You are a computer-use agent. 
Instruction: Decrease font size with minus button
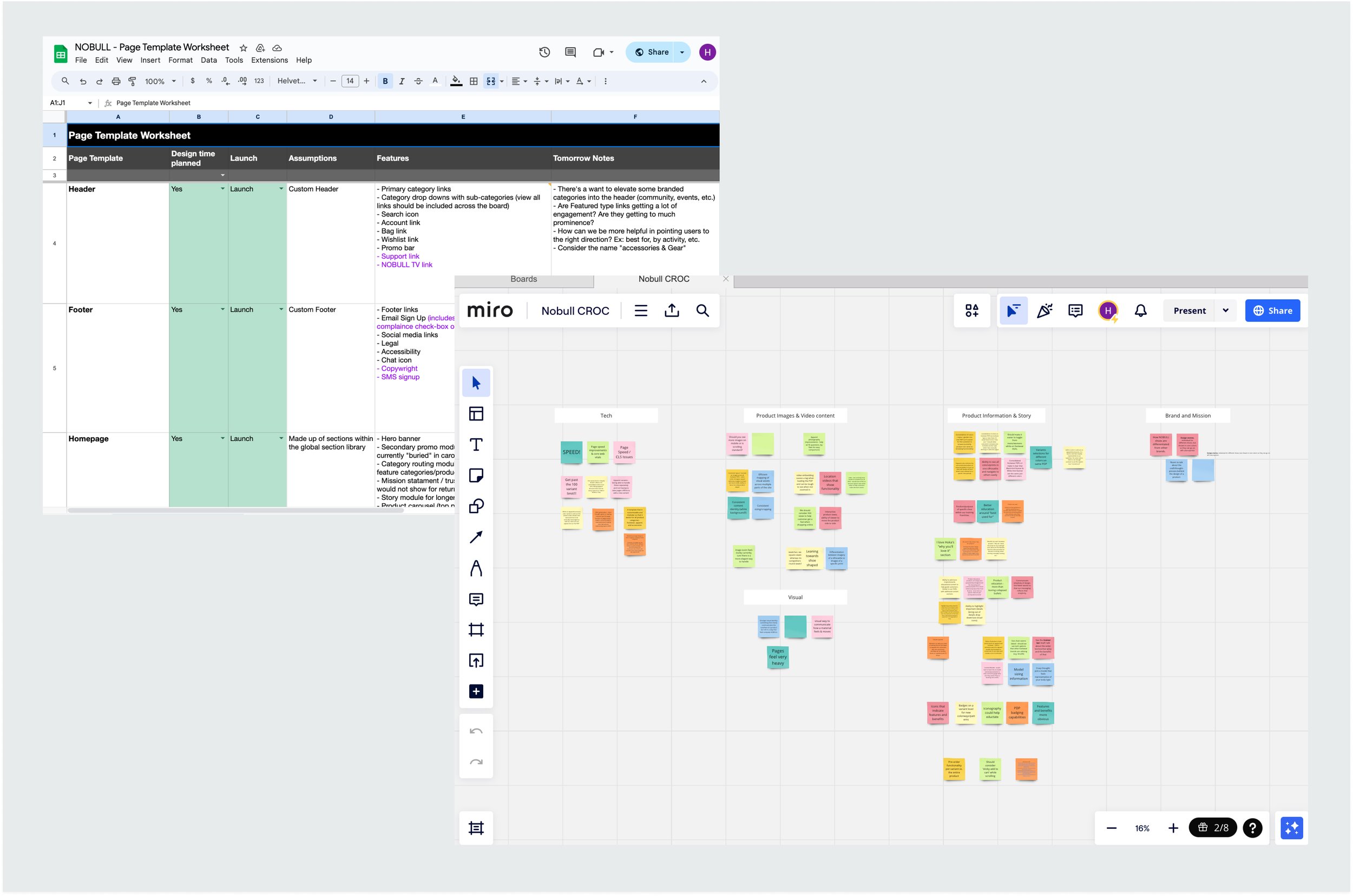(x=333, y=81)
